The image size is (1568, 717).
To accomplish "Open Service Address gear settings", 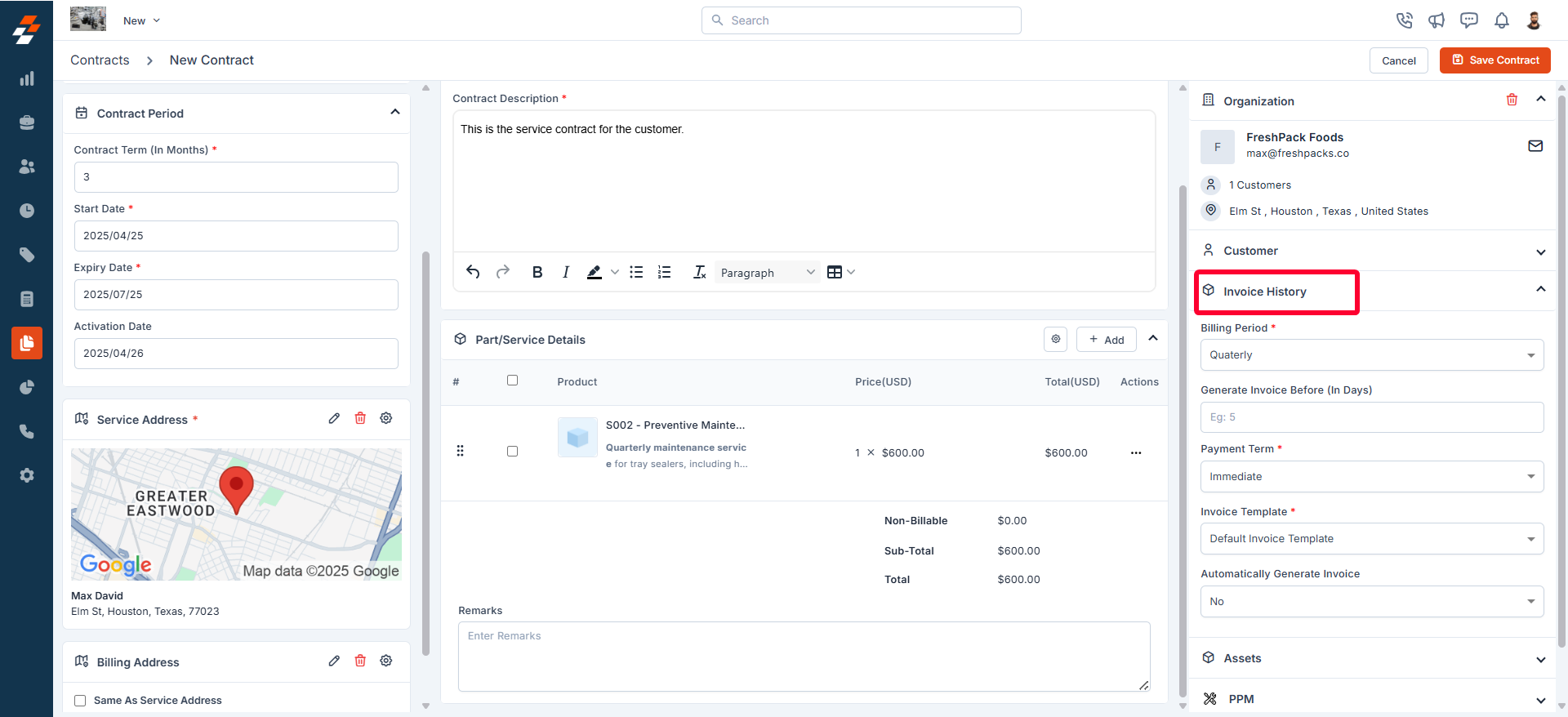I will click(x=386, y=418).
